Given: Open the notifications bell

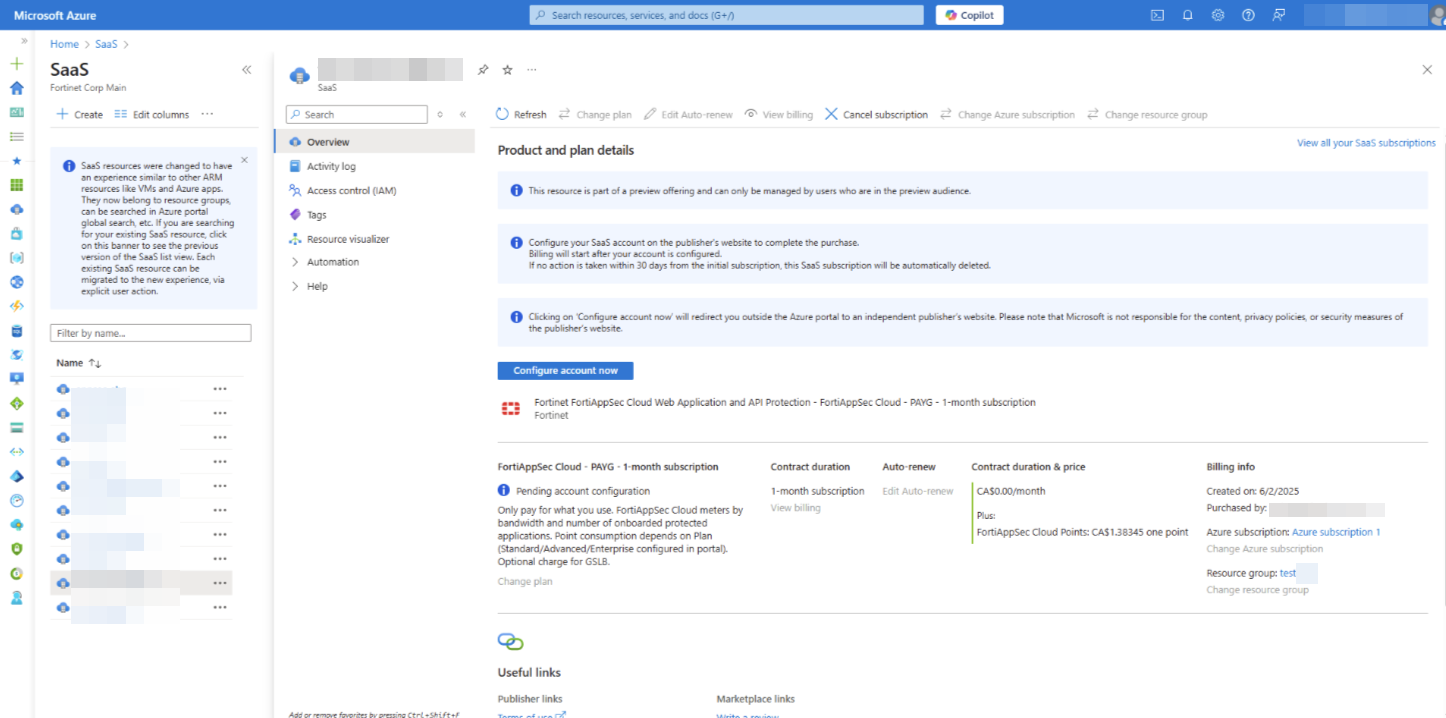Looking at the screenshot, I should click(1186, 14).
